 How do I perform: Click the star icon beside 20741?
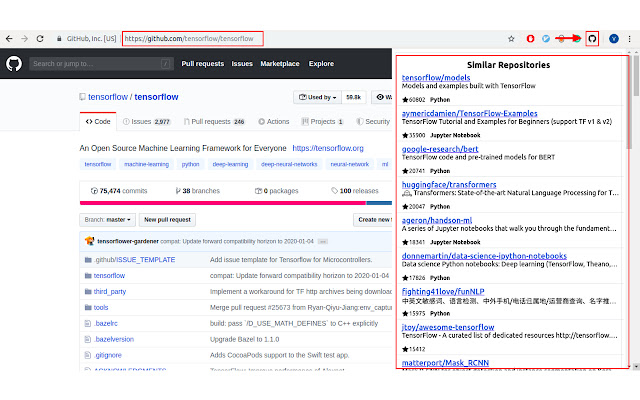click(405, 171)
